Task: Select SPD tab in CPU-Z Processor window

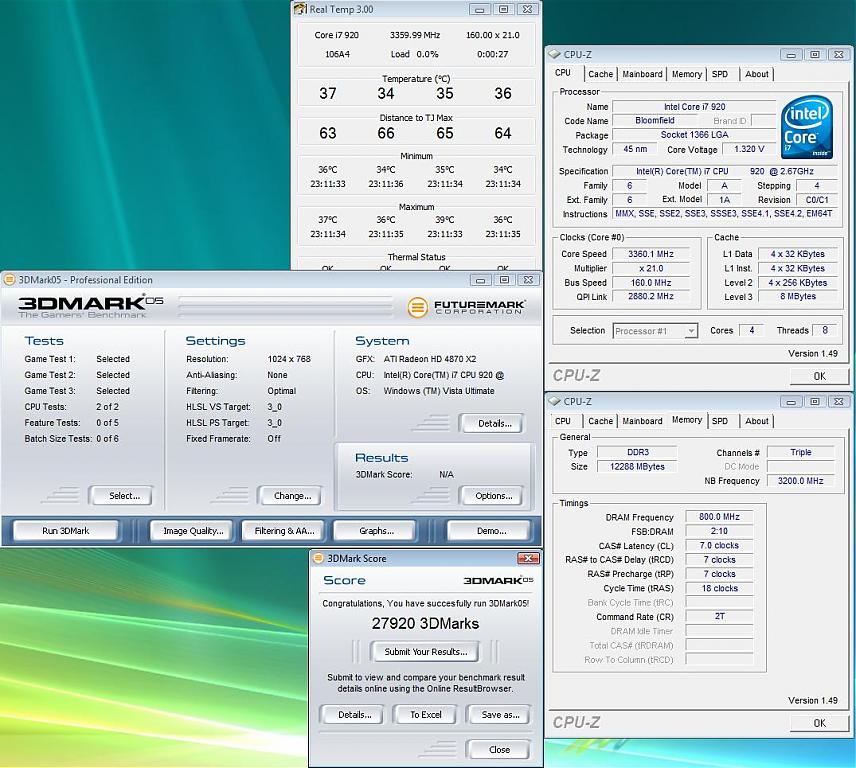Action: pos(720,74)
